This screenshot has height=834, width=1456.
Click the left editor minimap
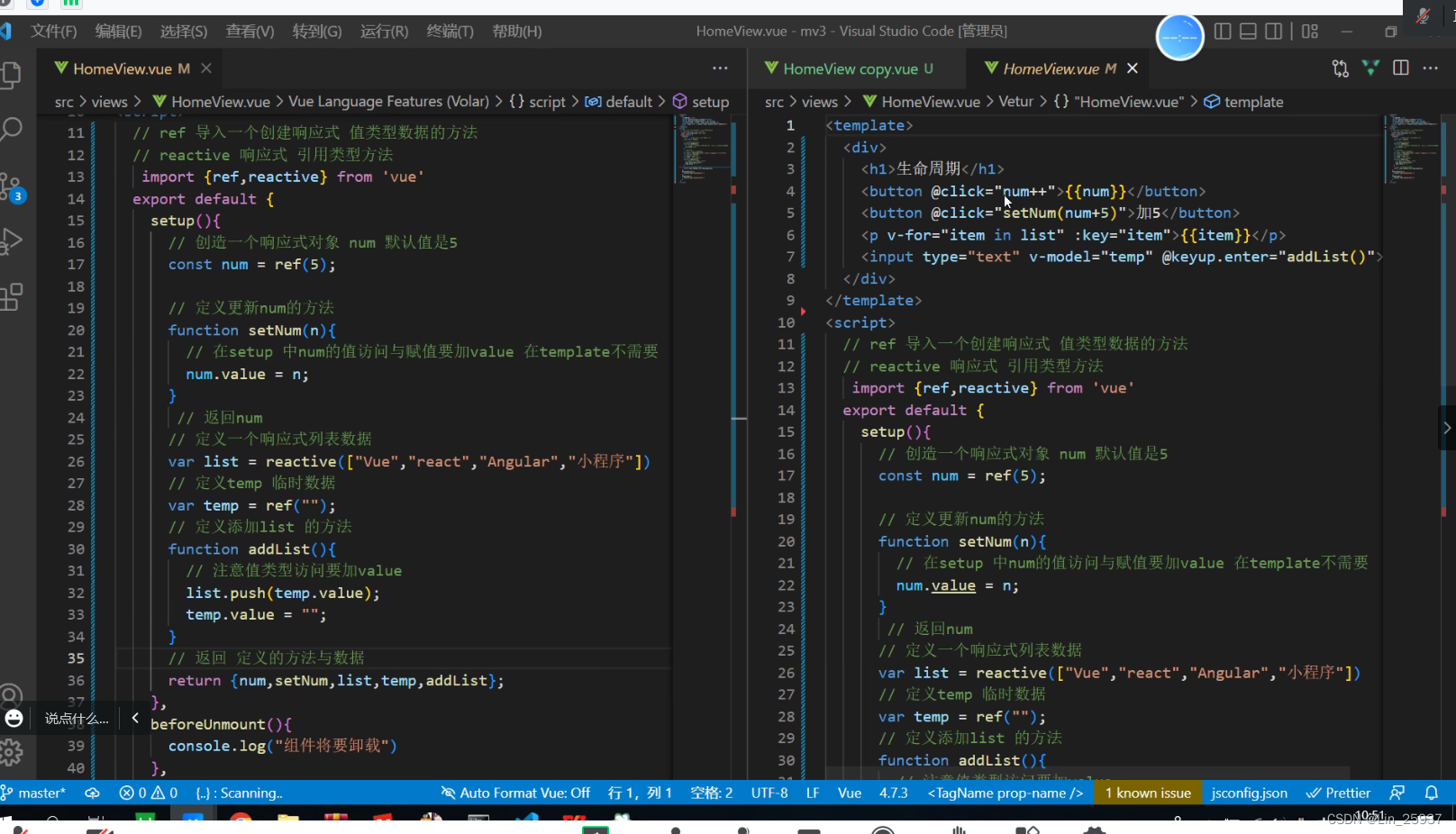point(703,150)
